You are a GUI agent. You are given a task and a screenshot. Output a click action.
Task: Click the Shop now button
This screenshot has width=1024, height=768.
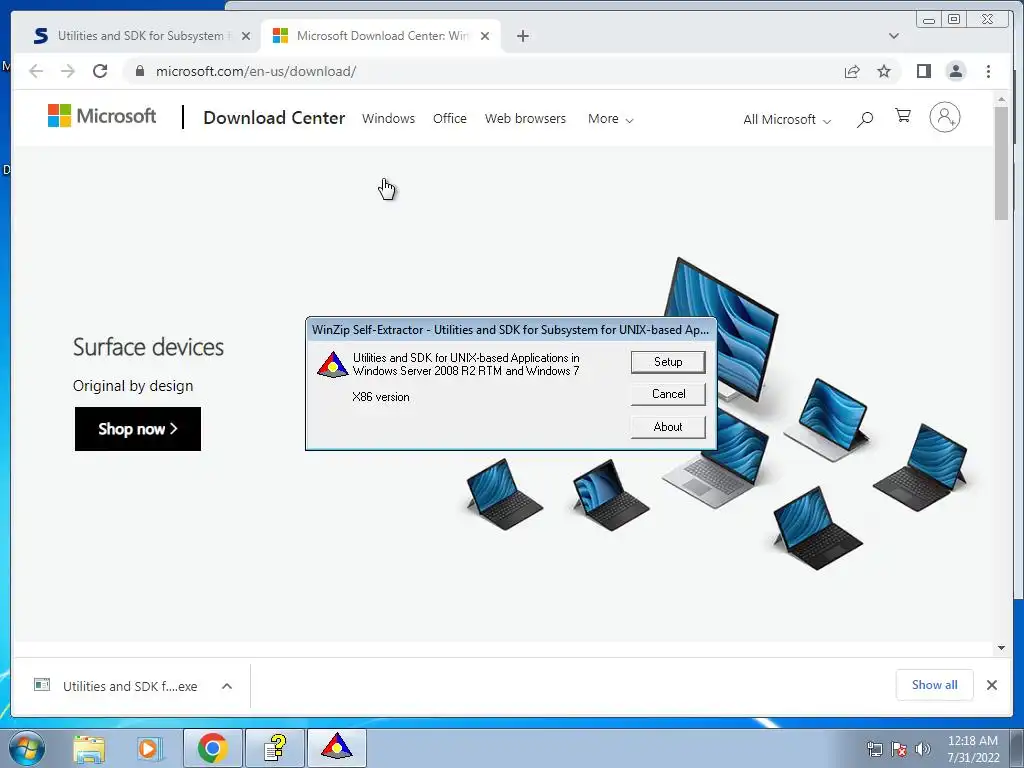click(138, 429)
